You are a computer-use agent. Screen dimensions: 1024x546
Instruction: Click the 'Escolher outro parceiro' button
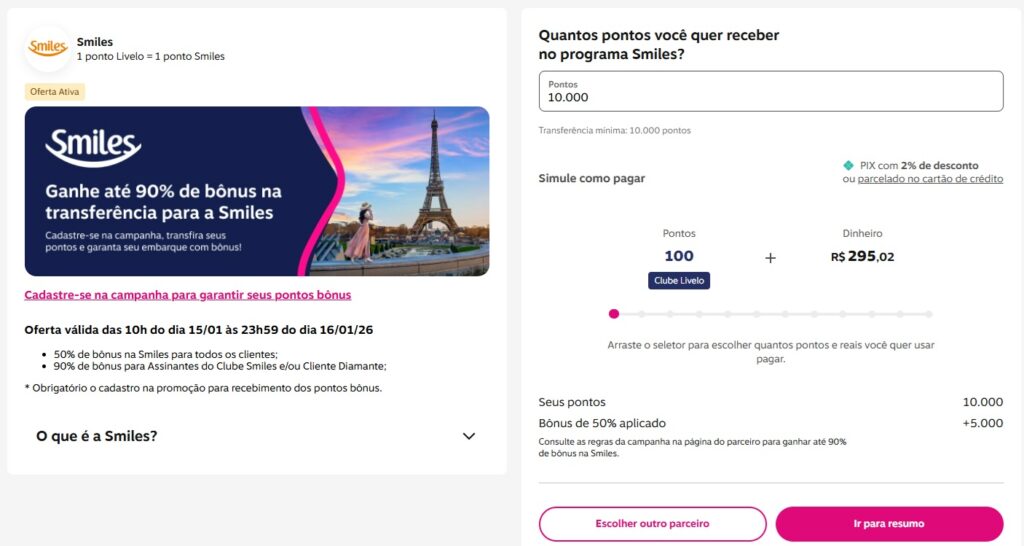pos(652,523)
